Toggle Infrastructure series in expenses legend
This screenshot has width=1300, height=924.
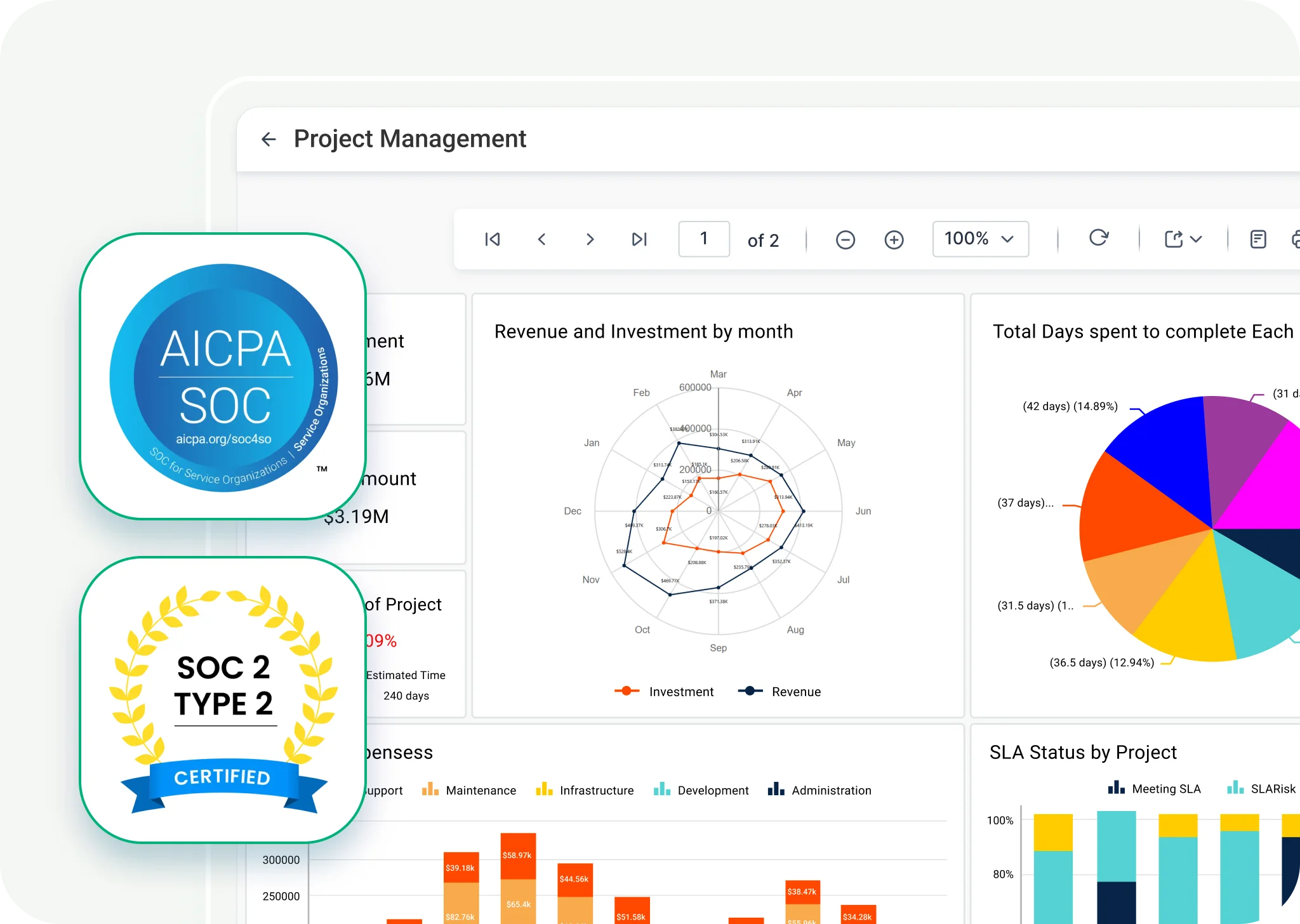point(585,790)
